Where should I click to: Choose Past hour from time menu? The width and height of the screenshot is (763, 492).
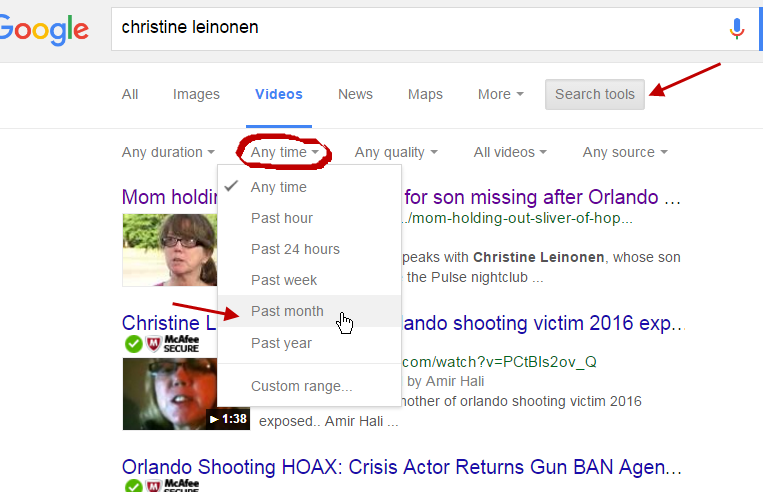pyautogui.click(x=282, y=218)
